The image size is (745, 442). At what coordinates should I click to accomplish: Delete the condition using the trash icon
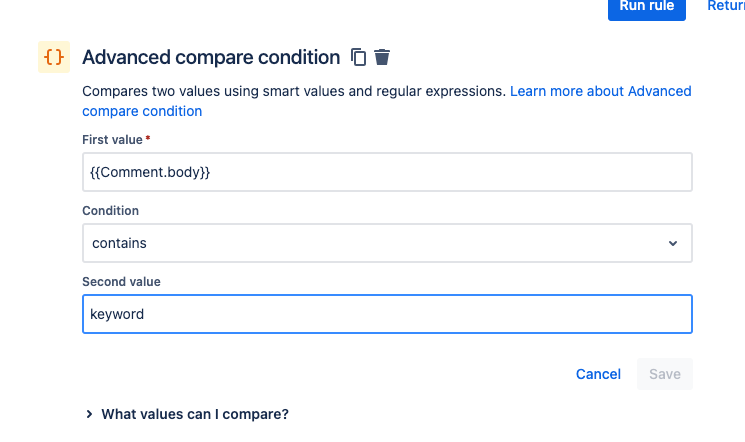coord(382,57)
